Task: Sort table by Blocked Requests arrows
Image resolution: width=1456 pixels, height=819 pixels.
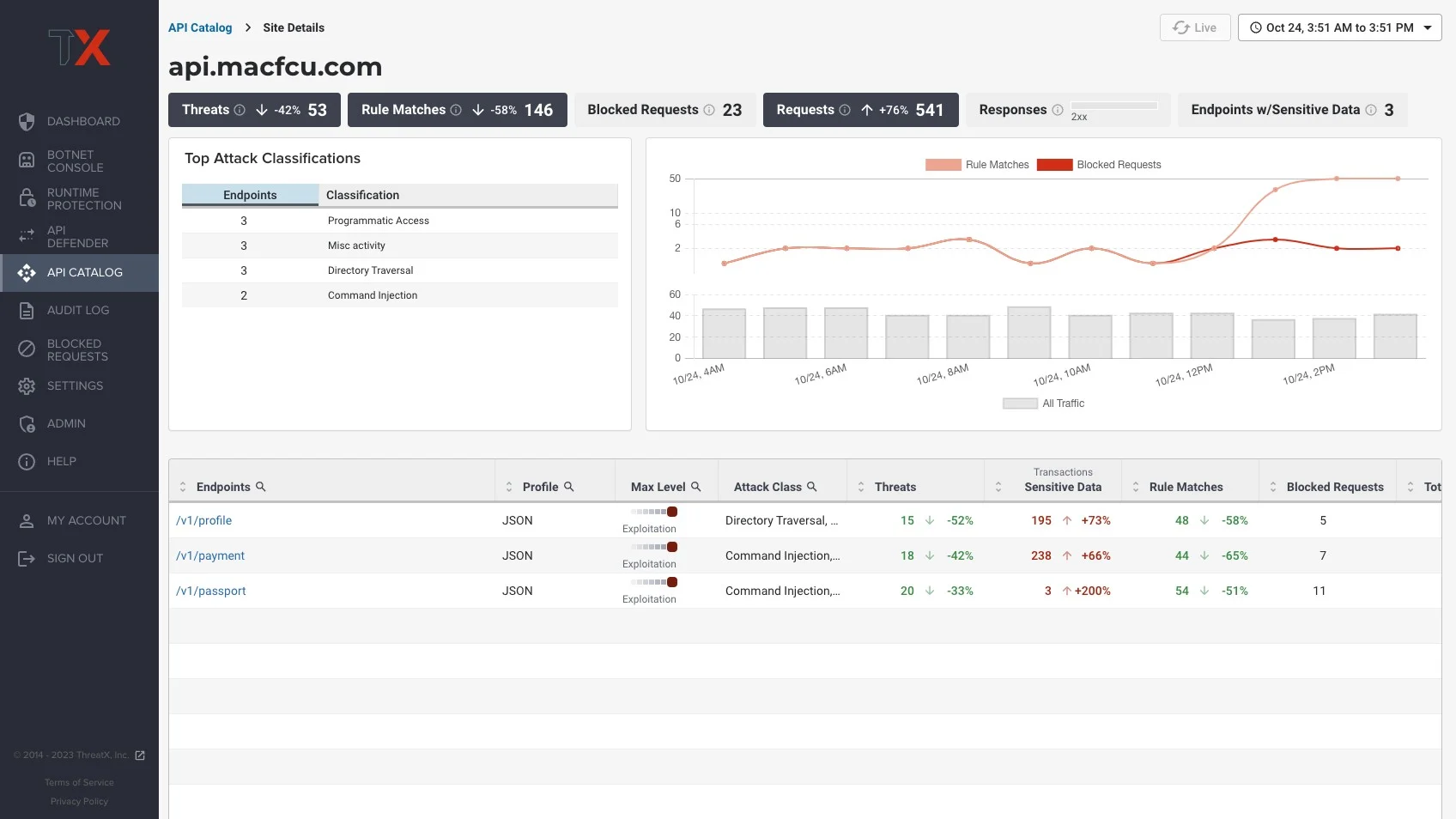Action: [1273, 487]
